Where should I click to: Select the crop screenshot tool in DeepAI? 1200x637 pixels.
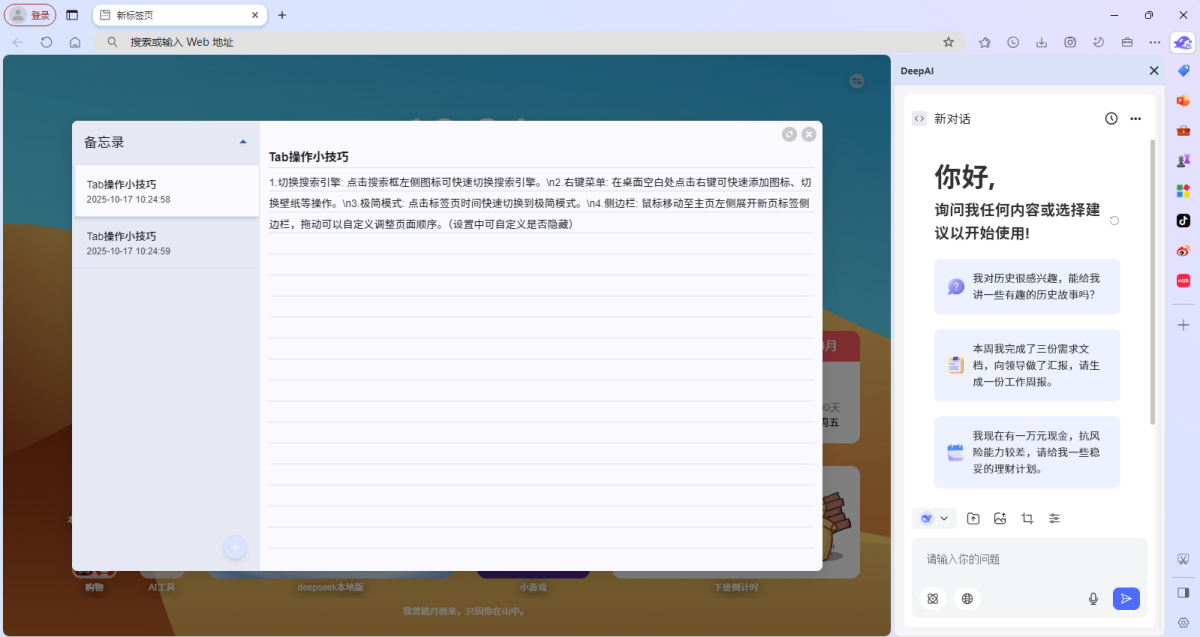pyautogui.click(x=1027, y=519)
